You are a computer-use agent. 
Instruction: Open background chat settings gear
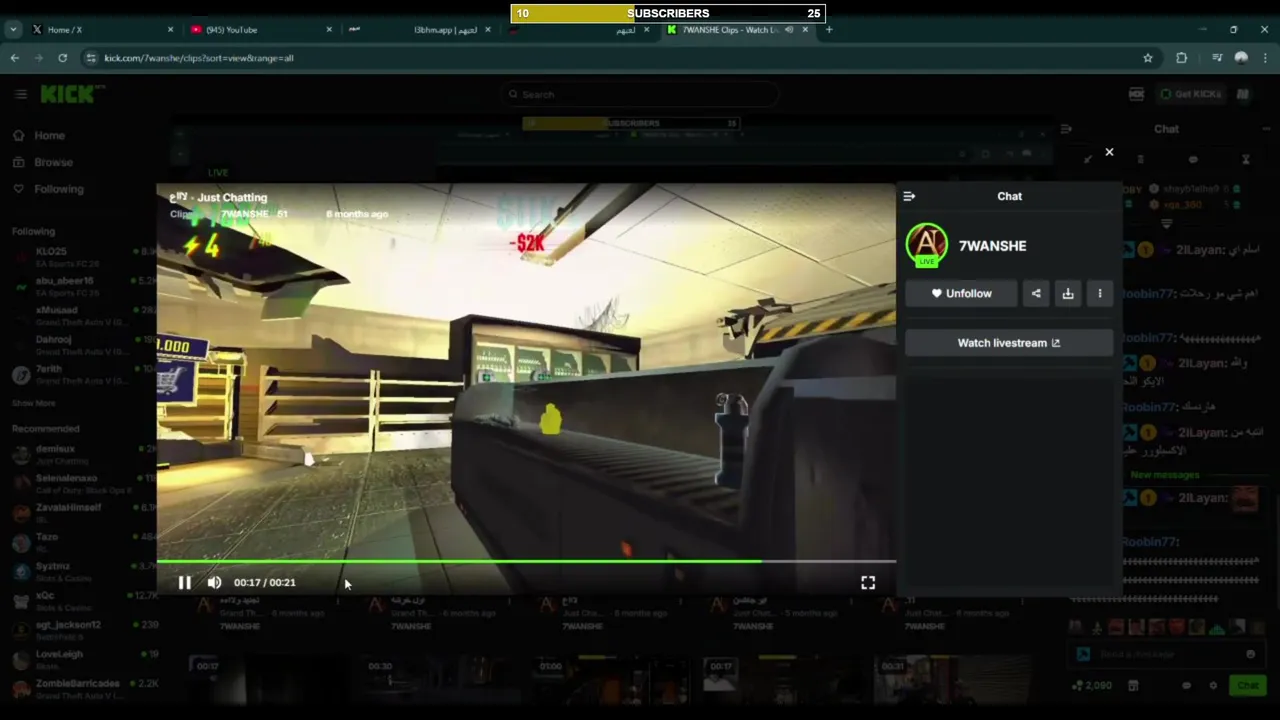pos(1213,685)
